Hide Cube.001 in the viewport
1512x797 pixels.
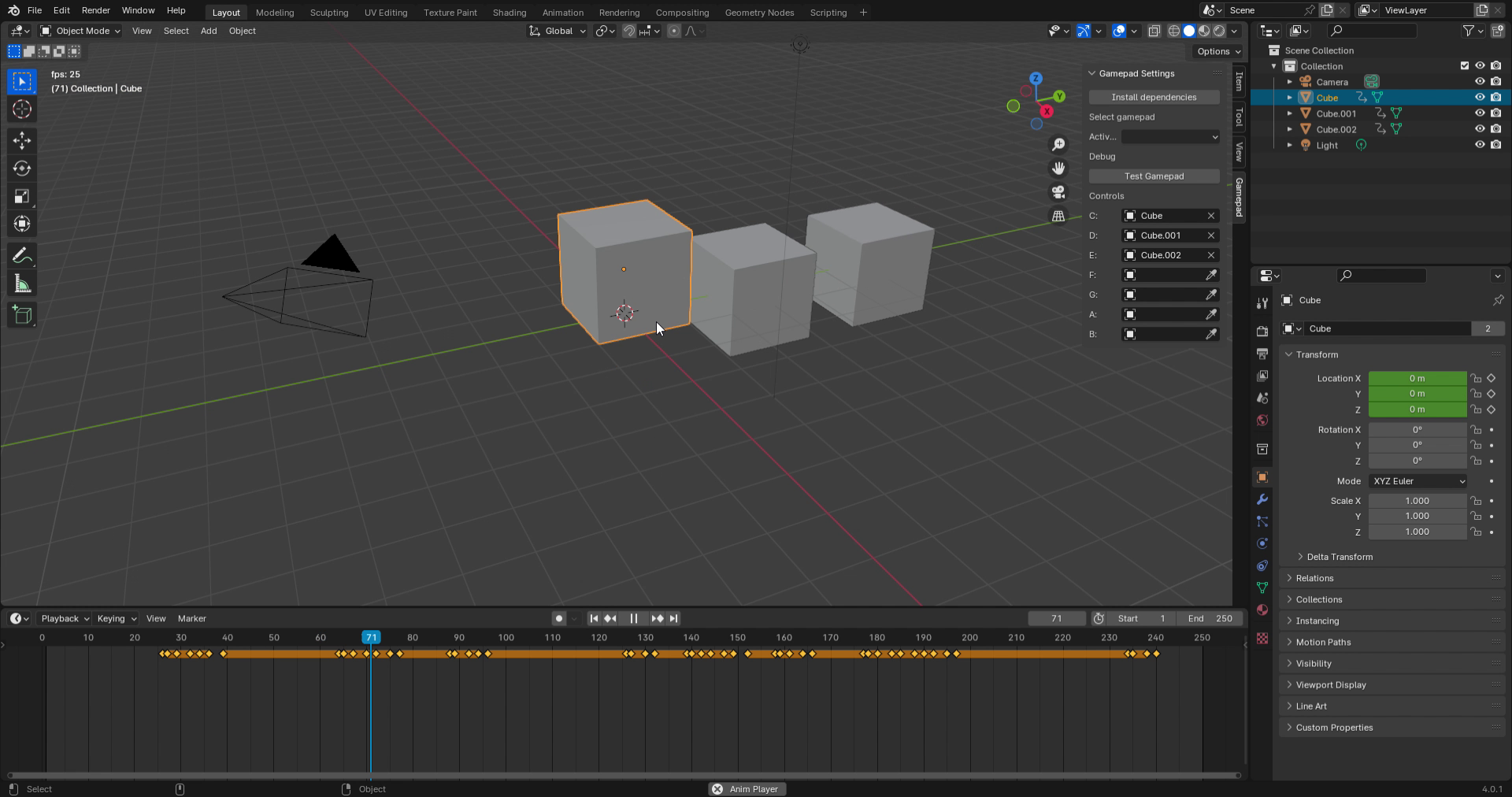coord(1480,113)
